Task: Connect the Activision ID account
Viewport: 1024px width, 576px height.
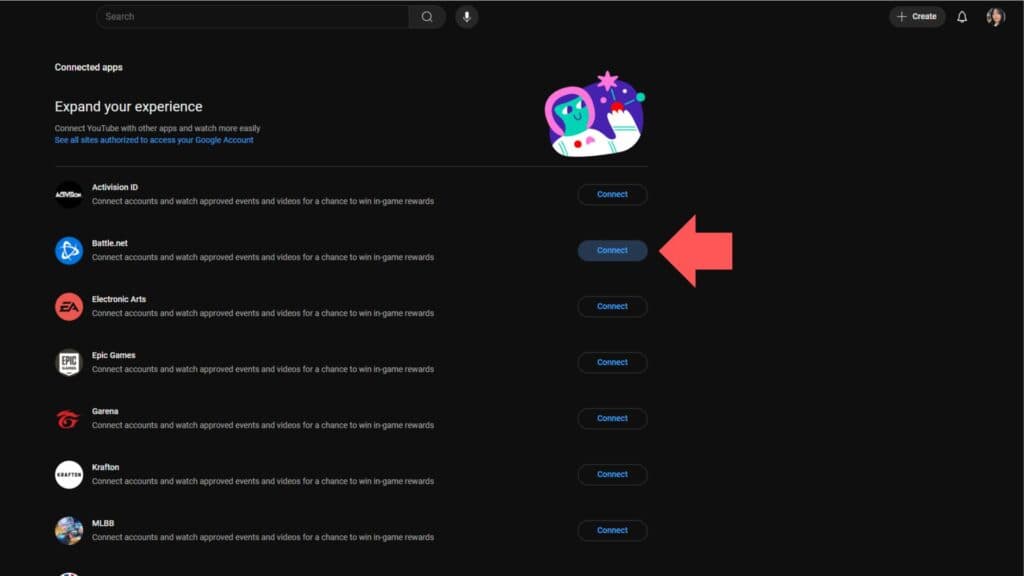Action: (612, 194)
